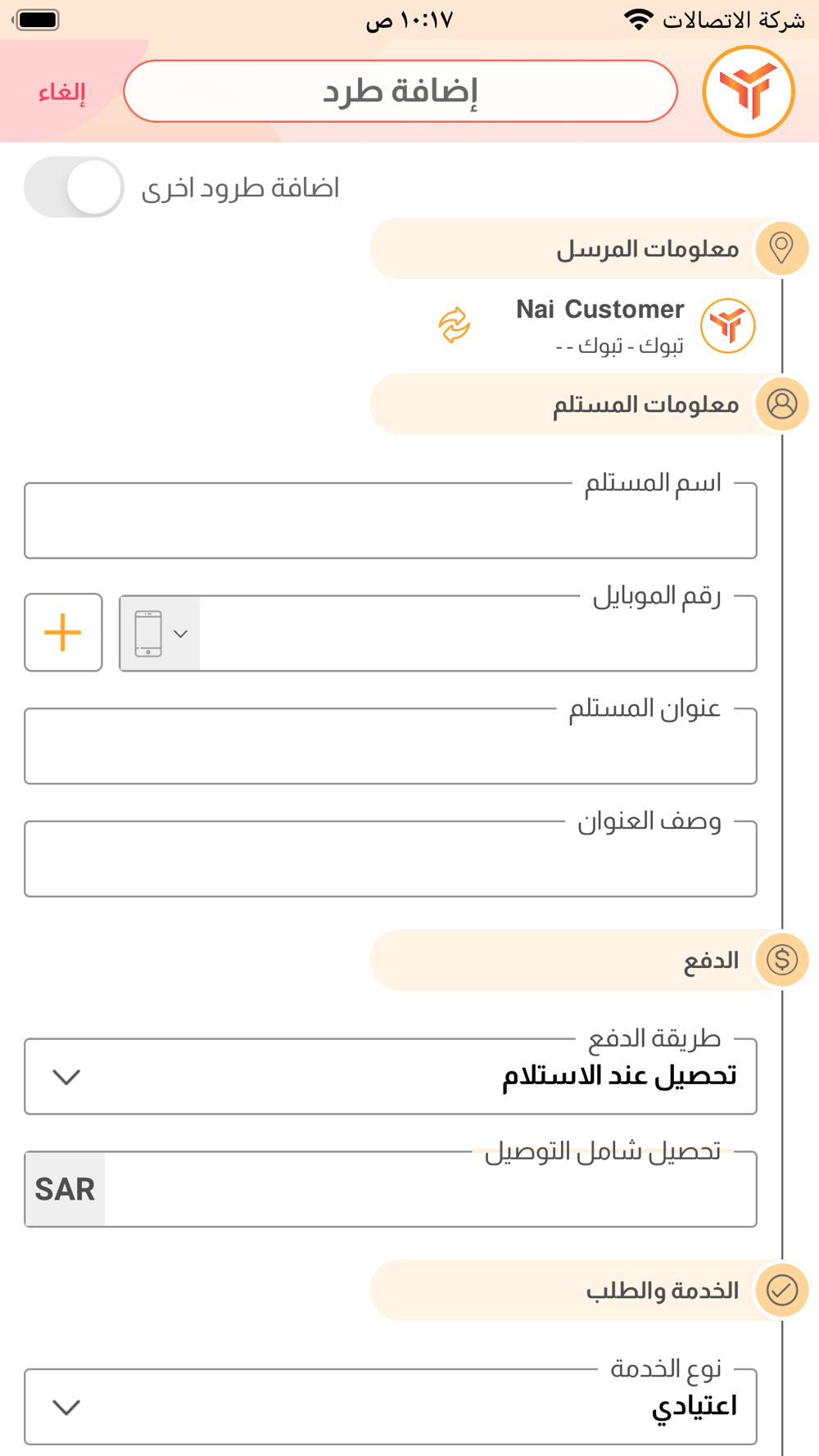Click the رقم الموبايل mobile number field
819x1456 pixels.
(478, 633)
